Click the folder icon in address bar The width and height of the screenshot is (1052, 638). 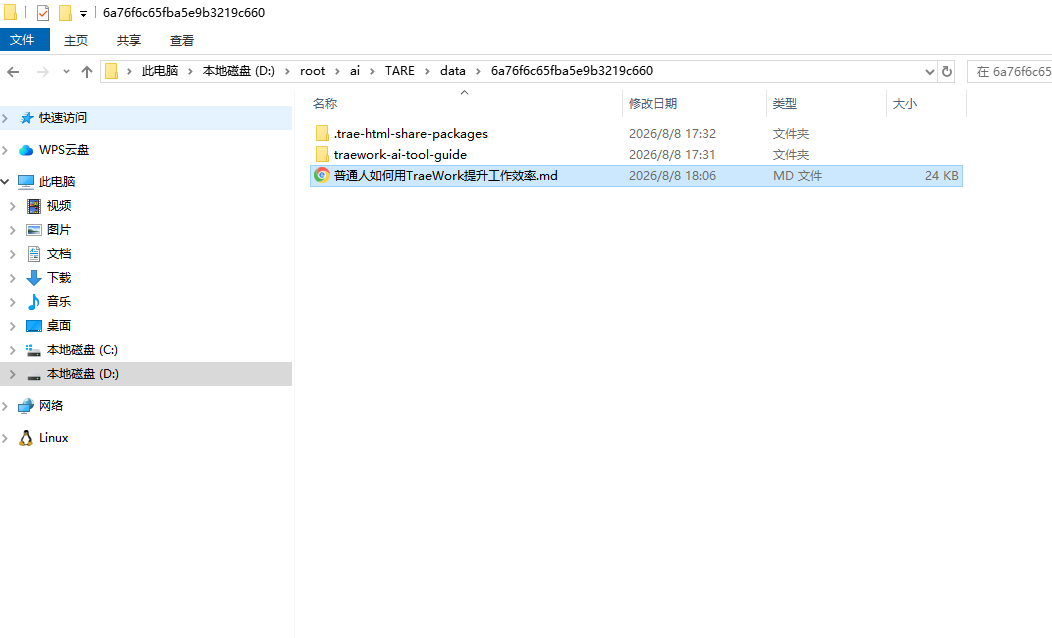[x=112, y=71]
